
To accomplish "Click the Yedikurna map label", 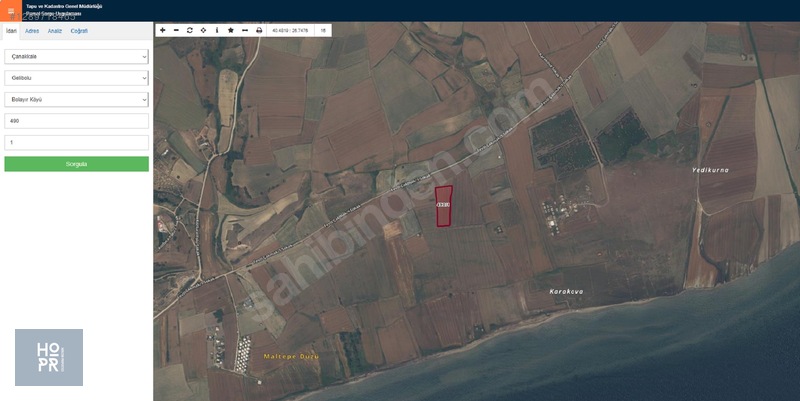I will coord(710,170).
